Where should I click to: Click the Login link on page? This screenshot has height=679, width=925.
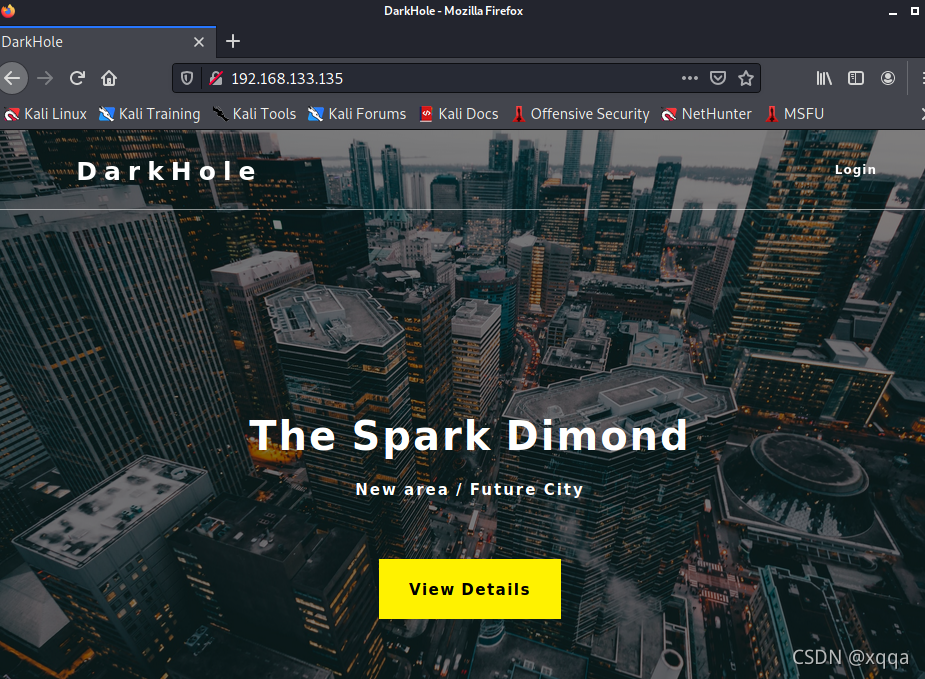[x=855, y=170]
